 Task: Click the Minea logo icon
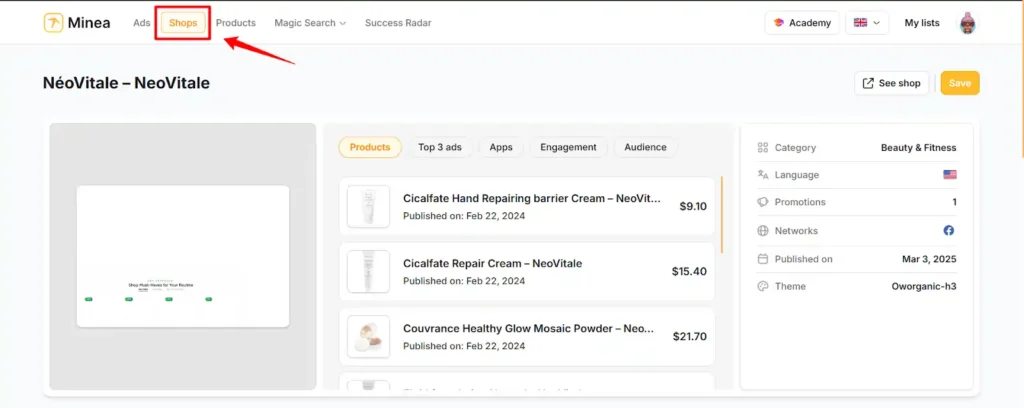54,23
